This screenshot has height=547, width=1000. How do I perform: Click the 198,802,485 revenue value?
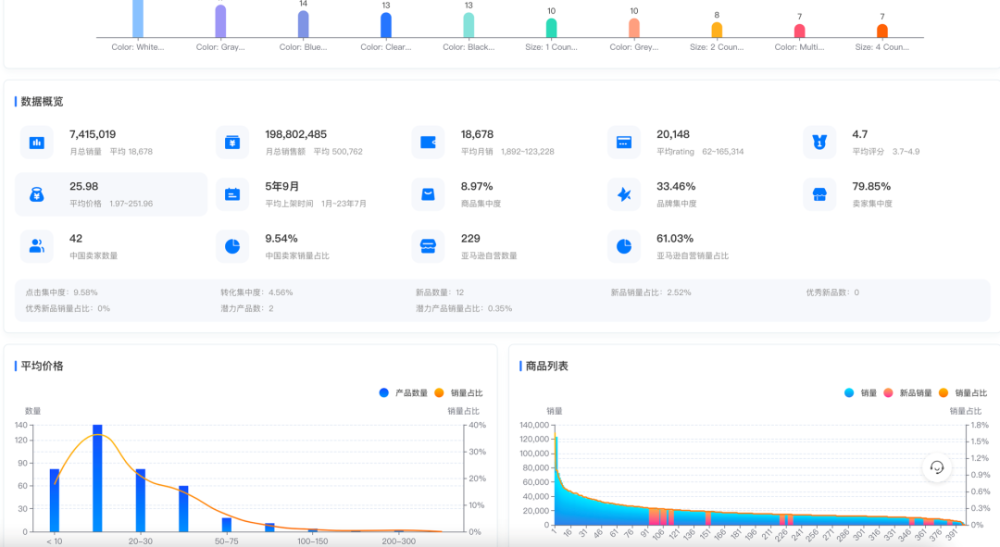296,135
